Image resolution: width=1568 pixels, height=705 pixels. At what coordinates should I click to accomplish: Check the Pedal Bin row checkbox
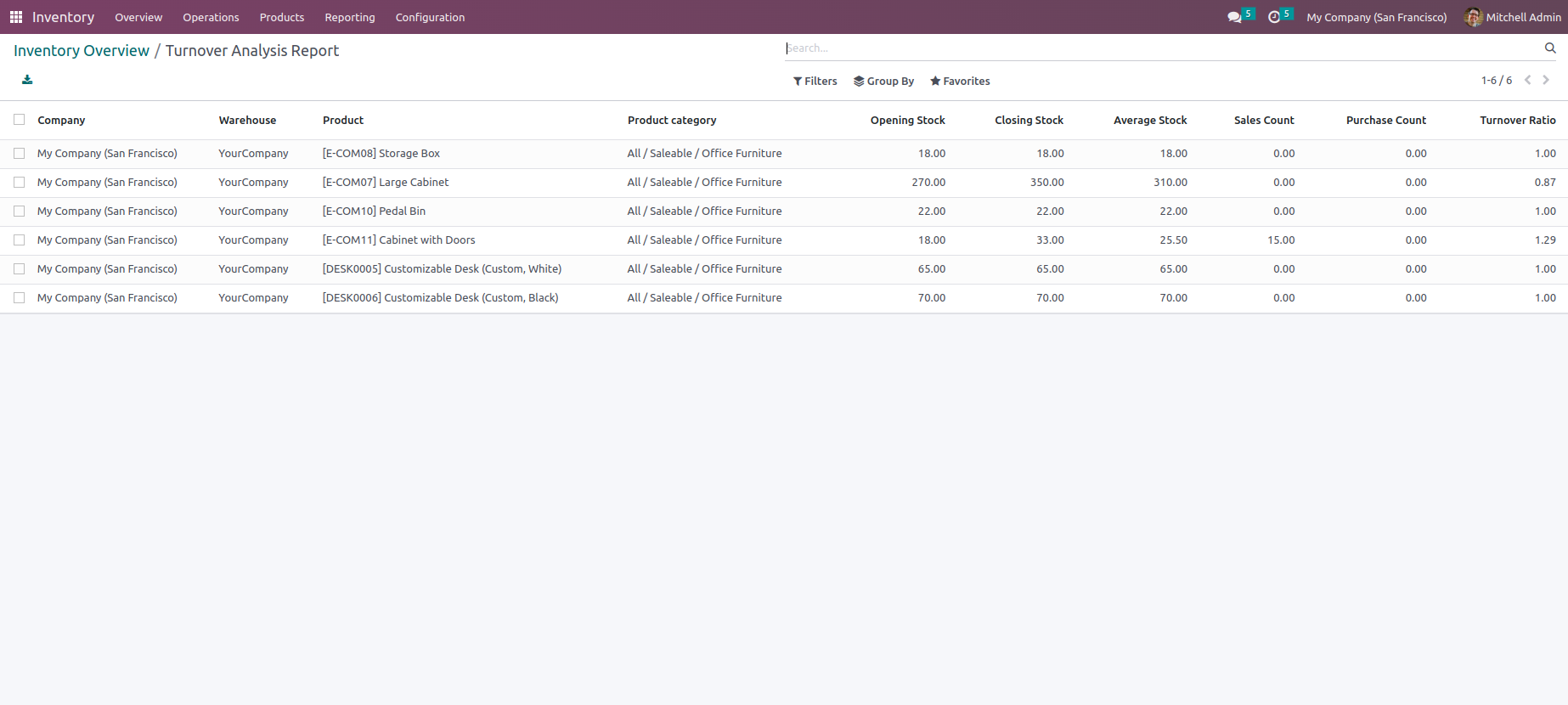(x=20, y=211)
